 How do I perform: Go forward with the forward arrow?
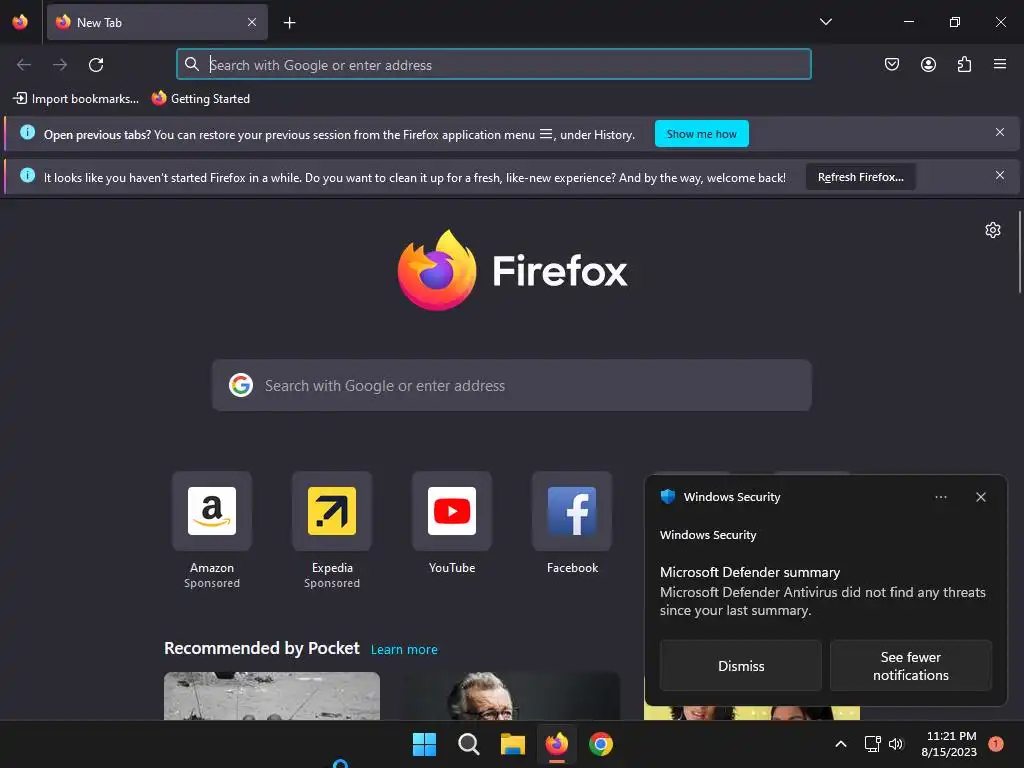click(60, 65)
